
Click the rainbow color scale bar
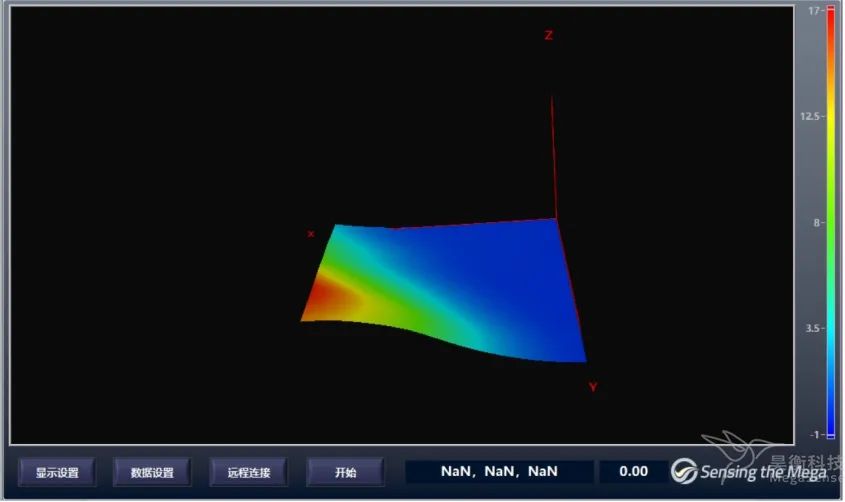tap(830, 222)
